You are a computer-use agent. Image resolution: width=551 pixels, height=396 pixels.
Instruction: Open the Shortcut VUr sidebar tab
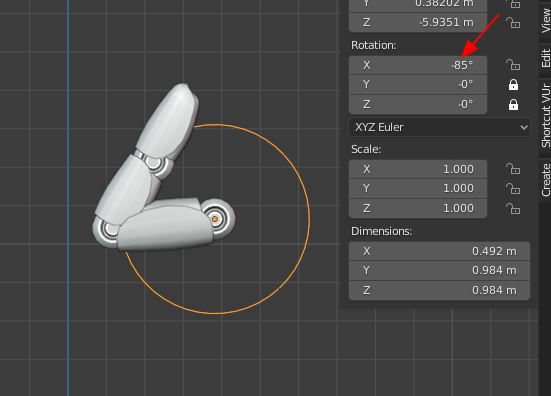545,116
